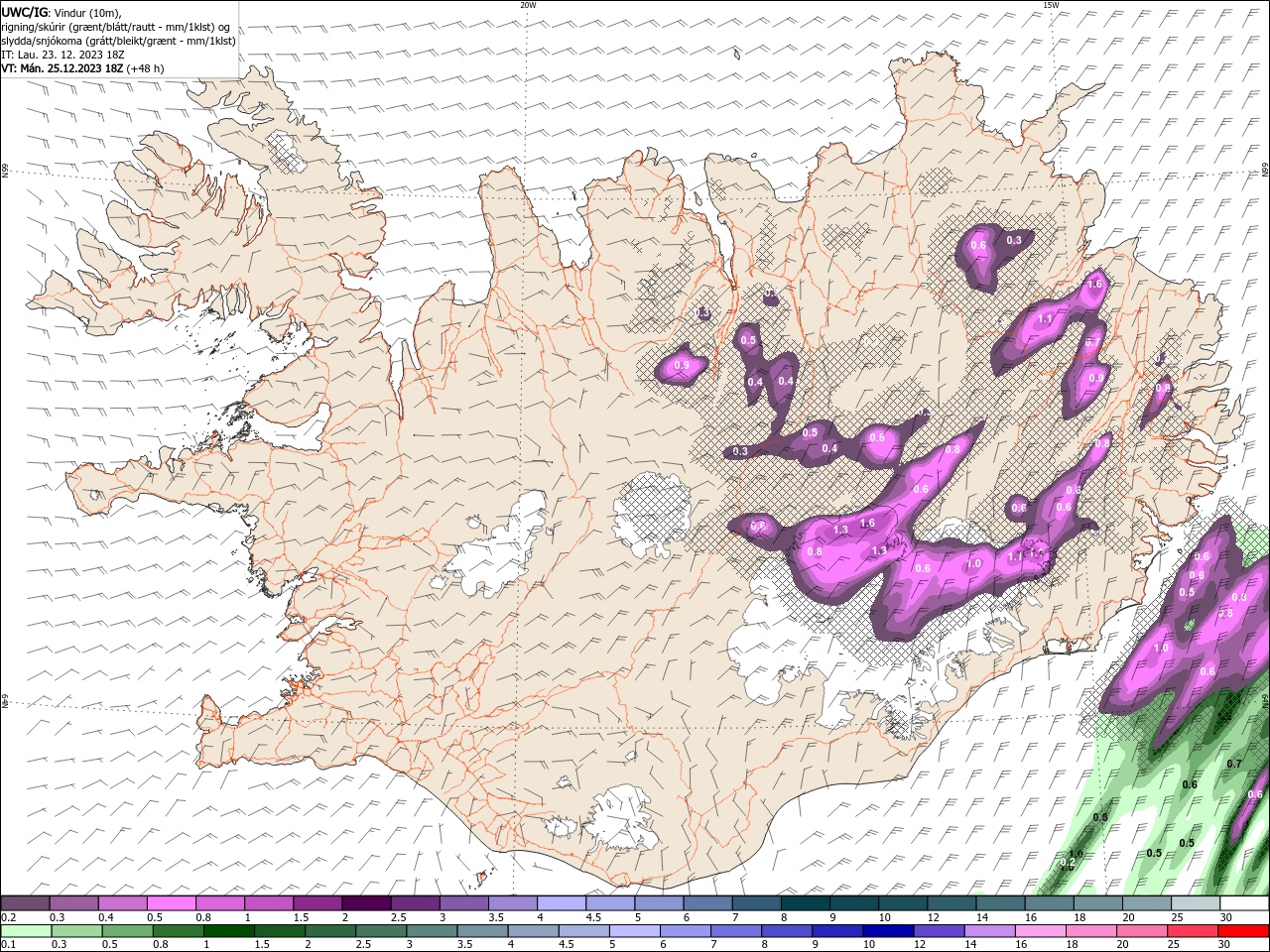Screen dimensions: 1270x952
Task: Click the '15W' longitude label
Action: 1052,5
